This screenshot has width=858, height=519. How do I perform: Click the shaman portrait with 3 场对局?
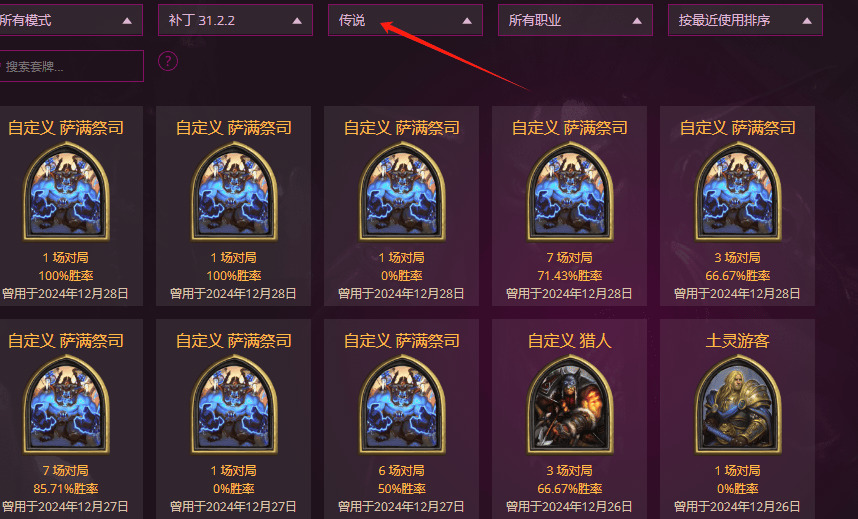tap(738, 192)
